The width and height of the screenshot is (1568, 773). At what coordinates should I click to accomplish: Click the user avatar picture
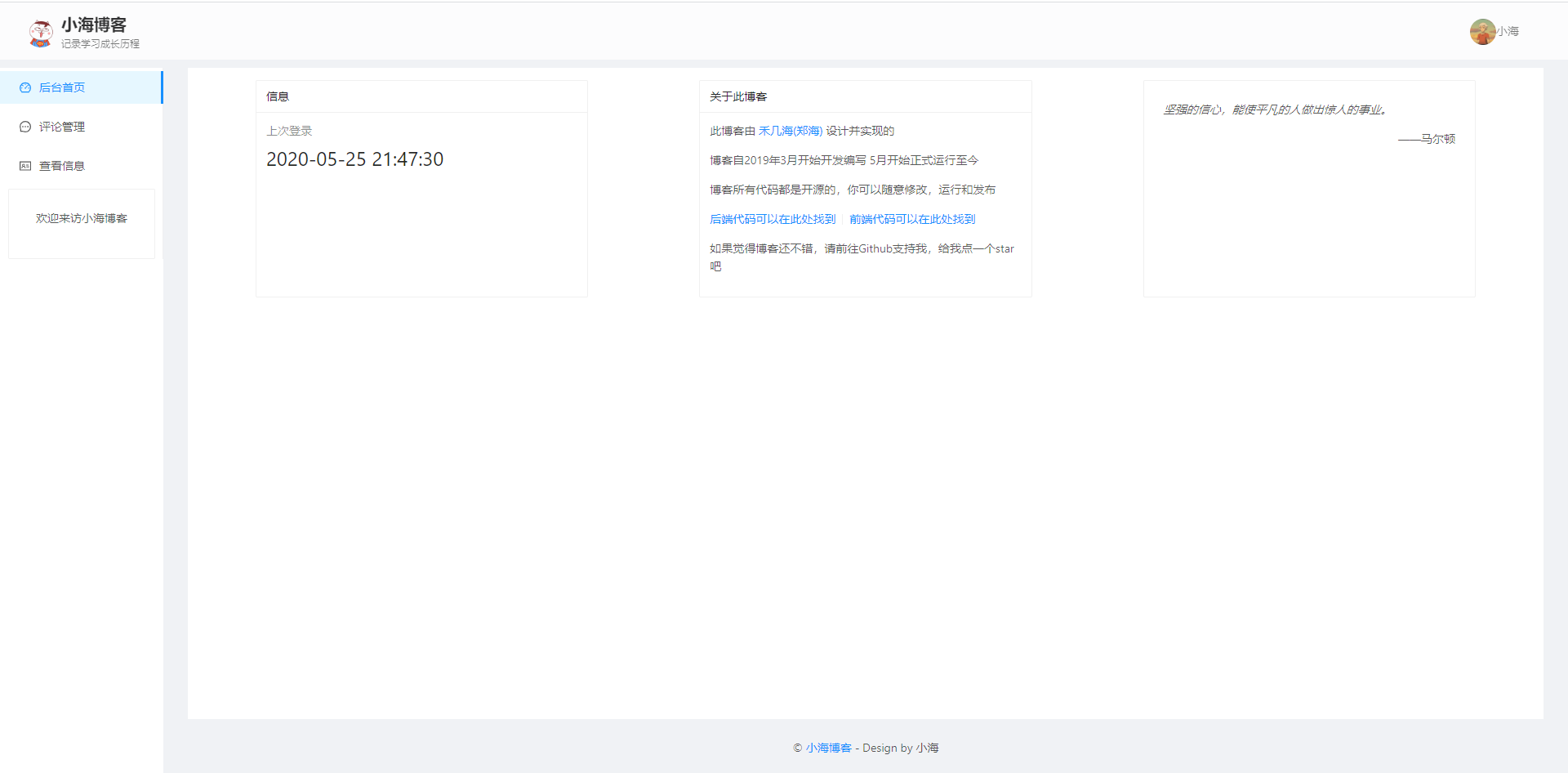tap(1482, 32)
